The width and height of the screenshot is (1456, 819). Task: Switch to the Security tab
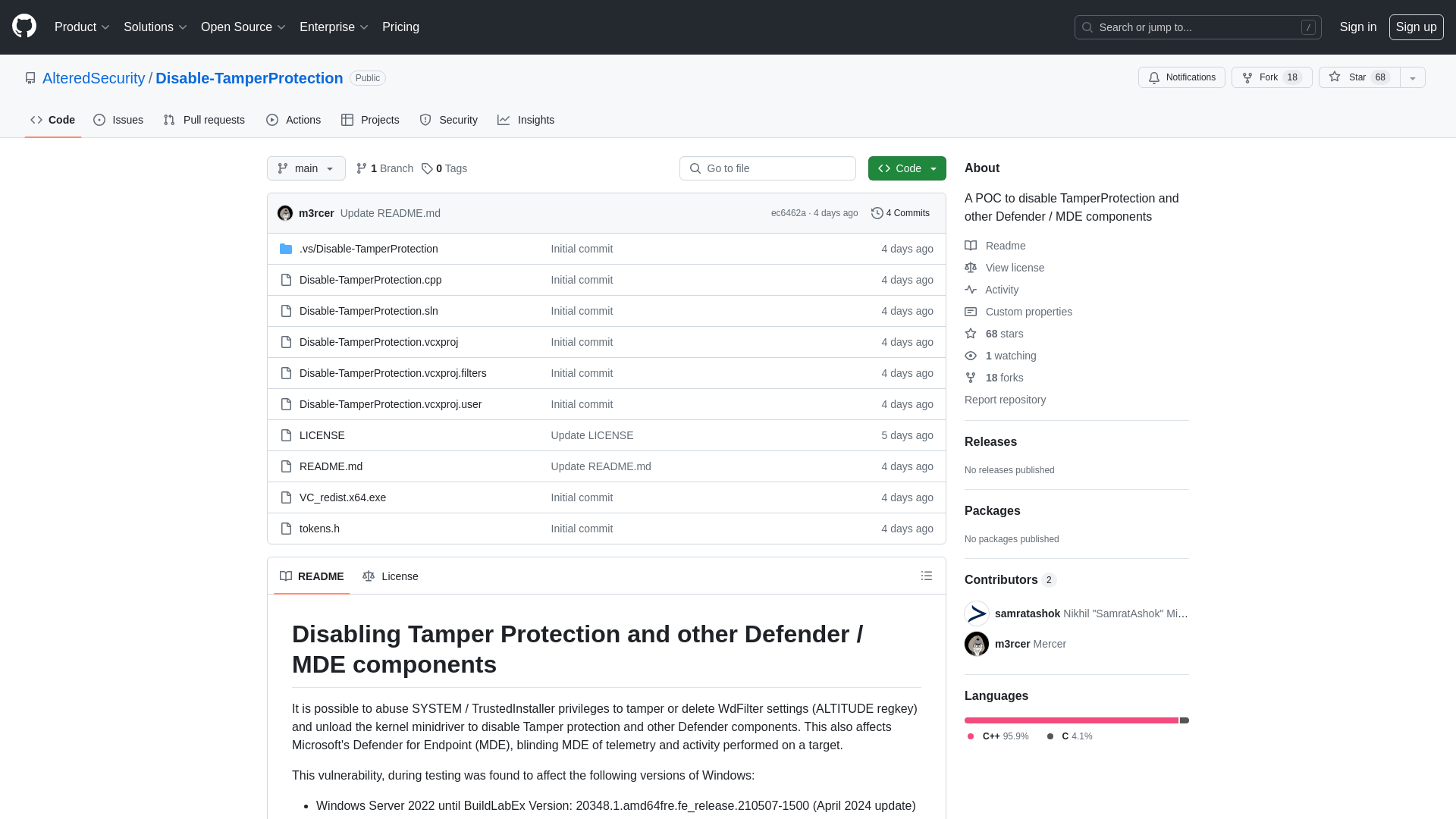click(x=449, y=120)
